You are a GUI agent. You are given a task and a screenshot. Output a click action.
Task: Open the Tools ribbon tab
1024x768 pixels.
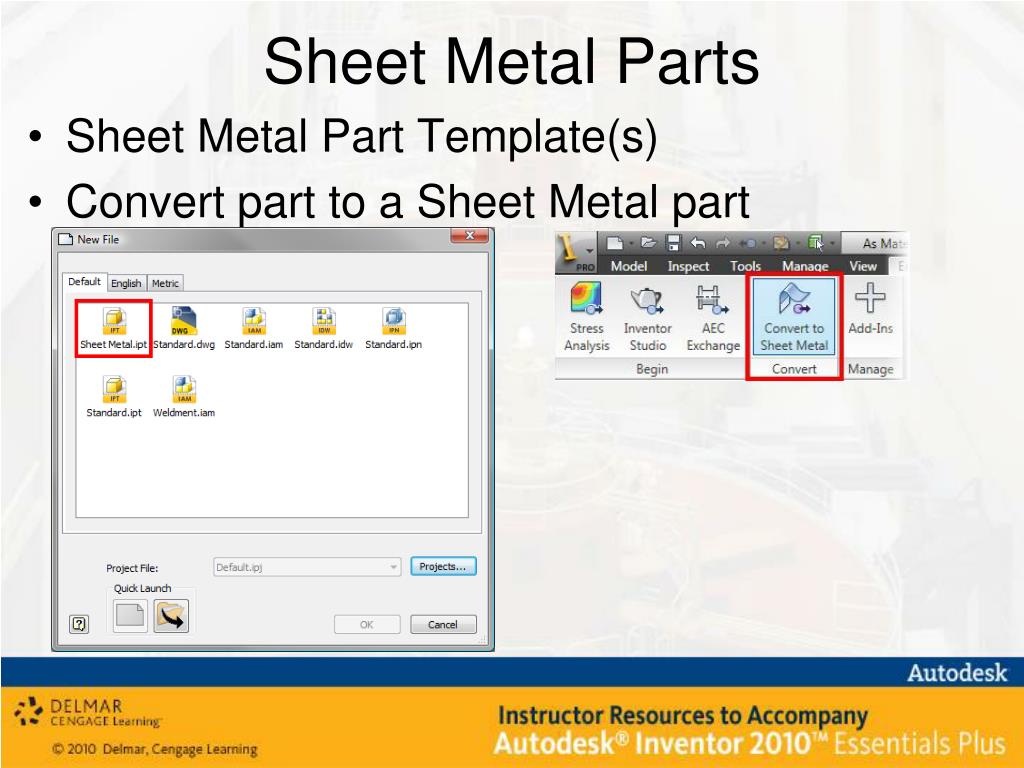(x=745, y=266)
